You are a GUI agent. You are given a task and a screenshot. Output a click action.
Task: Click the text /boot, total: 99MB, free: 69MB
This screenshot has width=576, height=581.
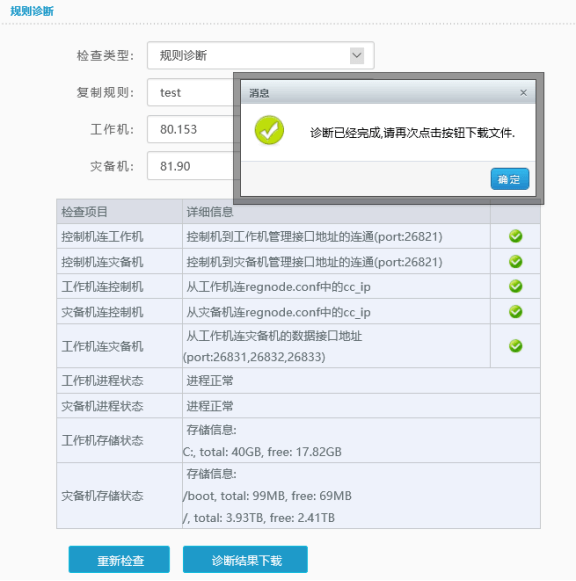(267, 496)
